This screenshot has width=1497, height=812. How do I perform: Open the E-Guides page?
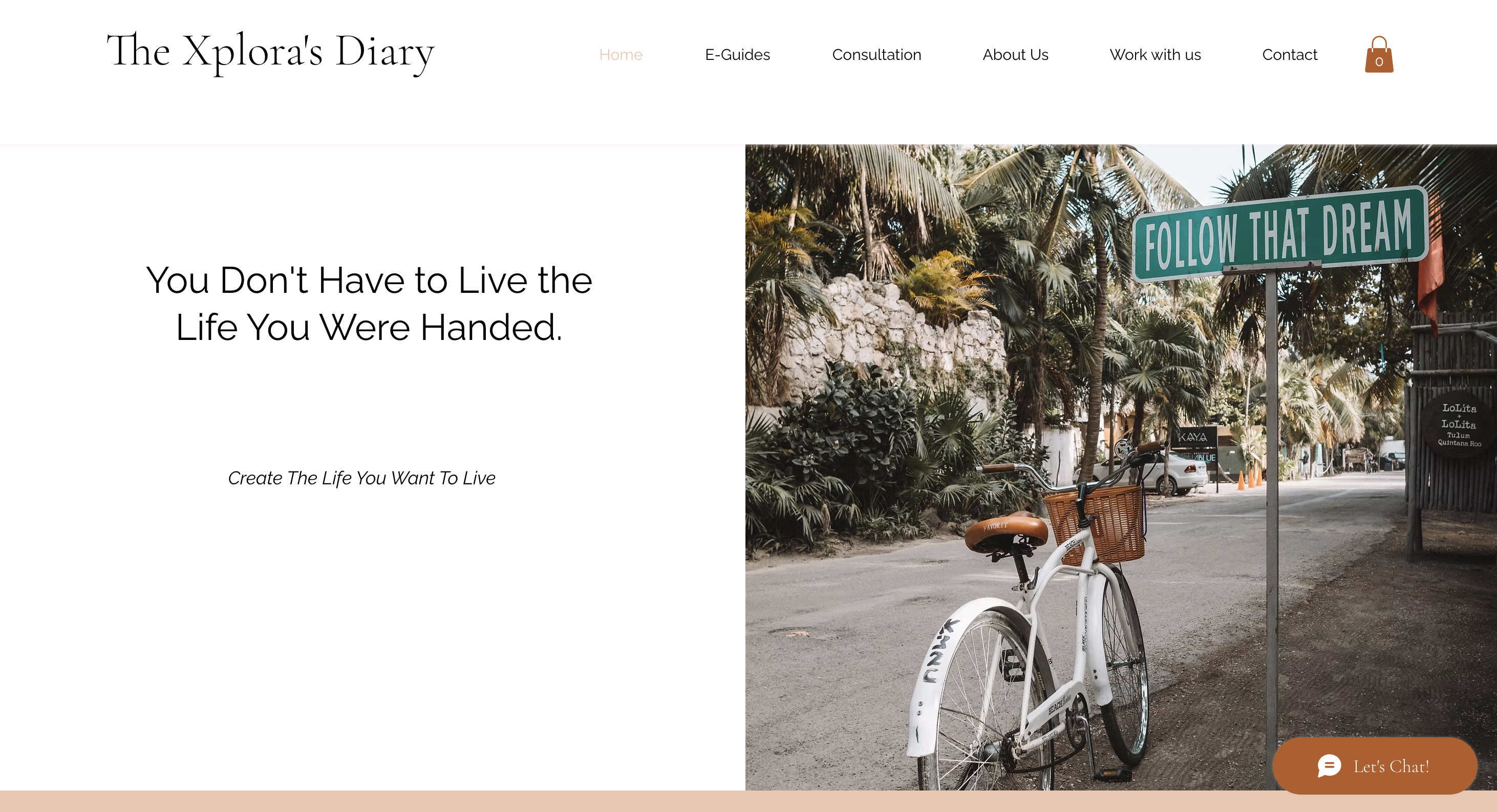[737, 55]
